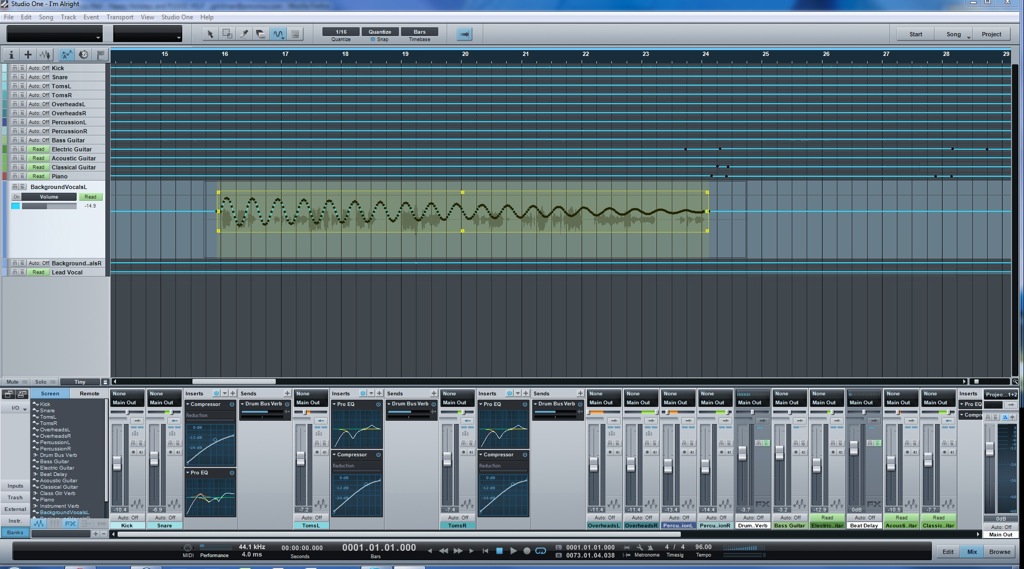This screenshot has height=569, width=1024.
Task: Click the track inspector 'i' icon
Action: [x=12, y=55]
